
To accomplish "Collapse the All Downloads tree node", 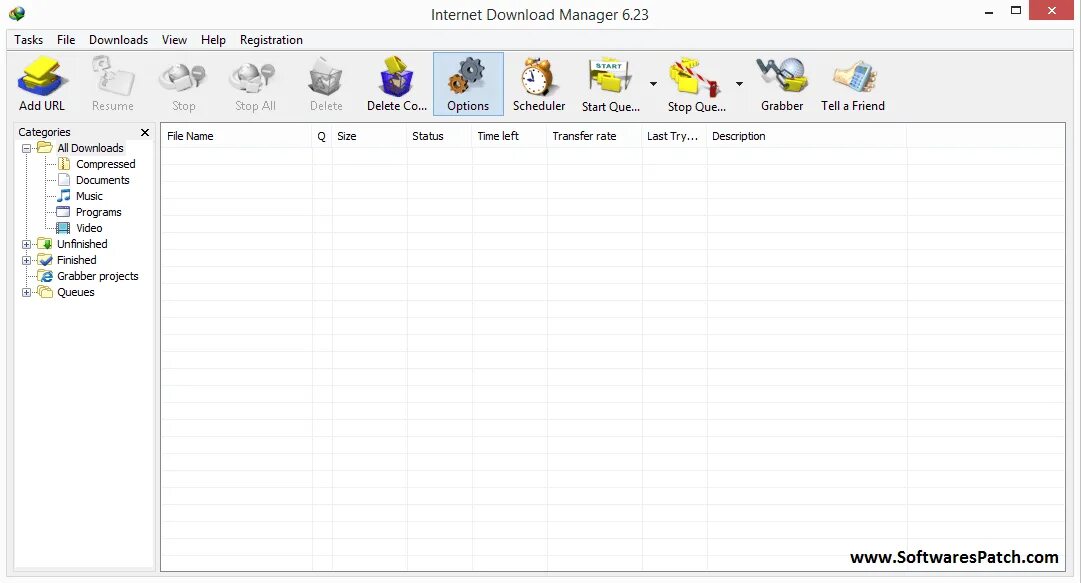I will click(x=26, y=148).
